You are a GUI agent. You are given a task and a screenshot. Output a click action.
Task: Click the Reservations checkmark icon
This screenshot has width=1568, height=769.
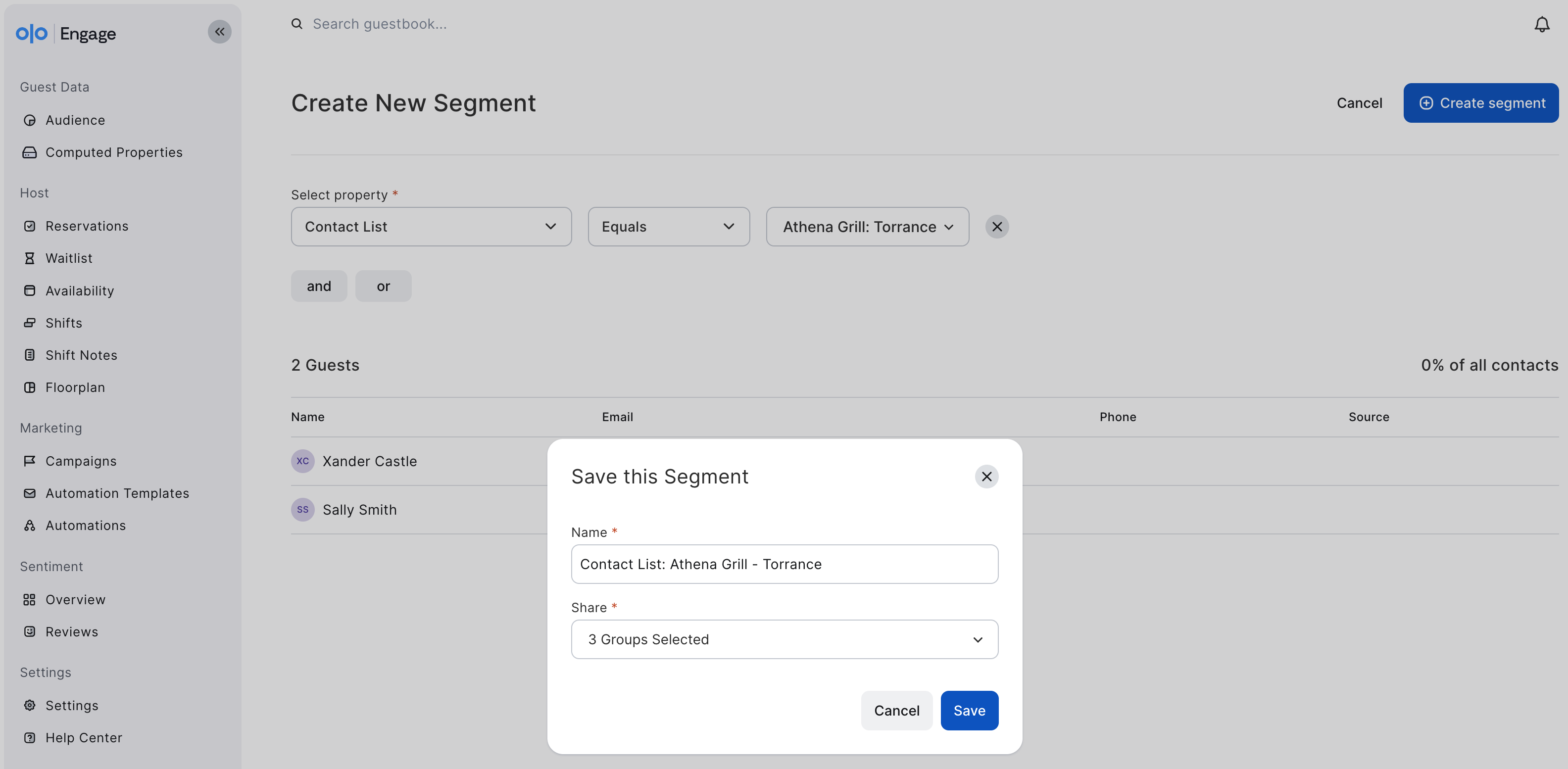click(x=29, y=226)
